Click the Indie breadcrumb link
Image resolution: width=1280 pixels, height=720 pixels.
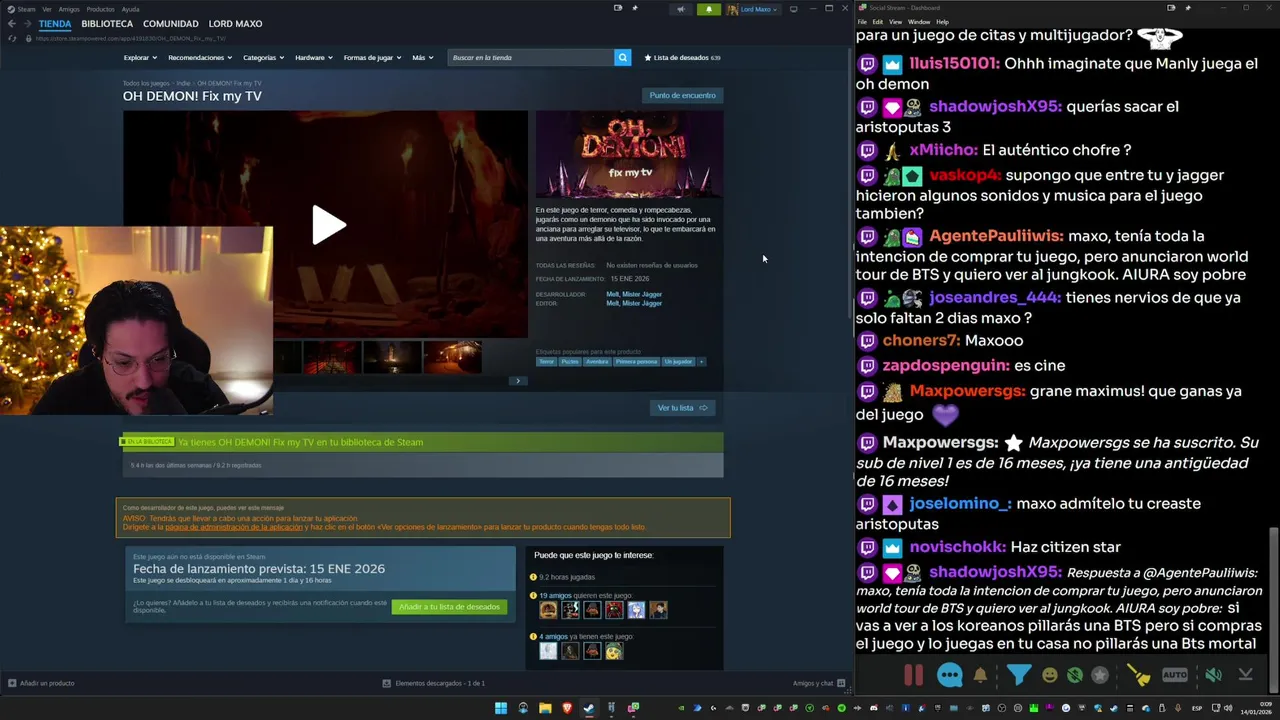[x=183, y=83]
